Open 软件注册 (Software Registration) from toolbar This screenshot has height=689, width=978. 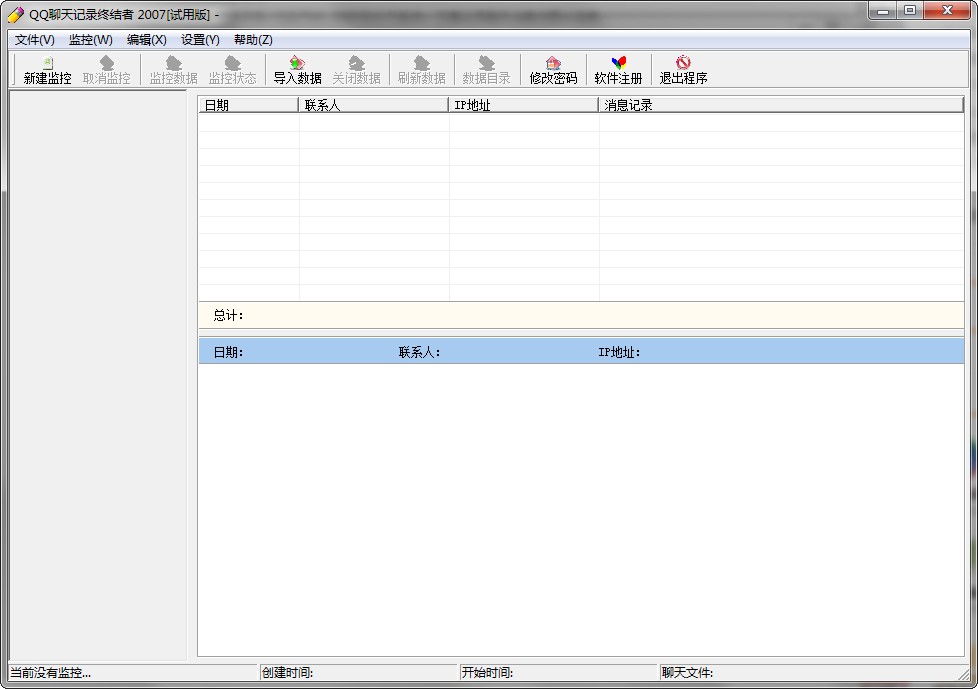coord(617,69)
